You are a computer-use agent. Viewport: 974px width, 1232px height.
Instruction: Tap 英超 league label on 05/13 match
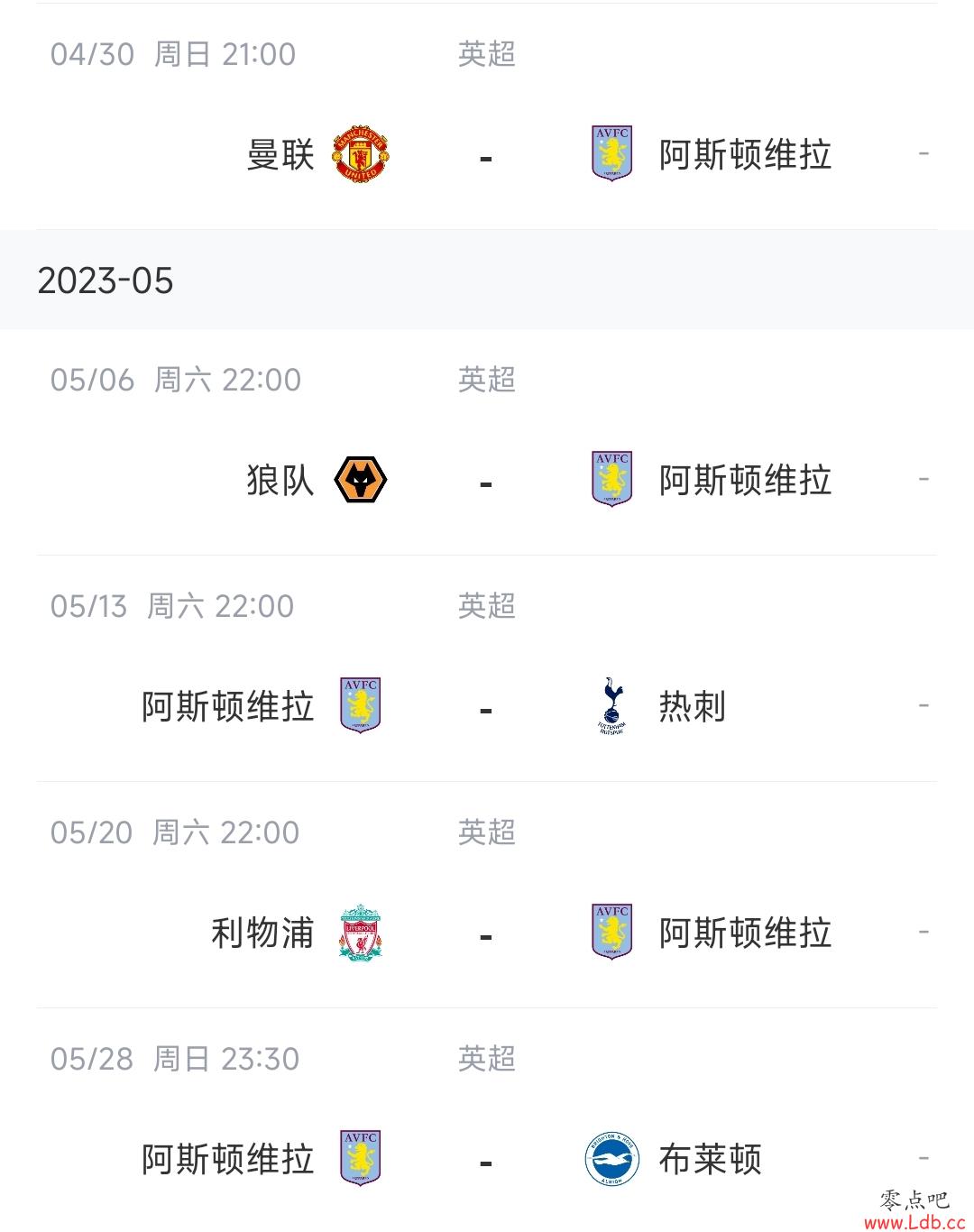[x=487, y=605]
